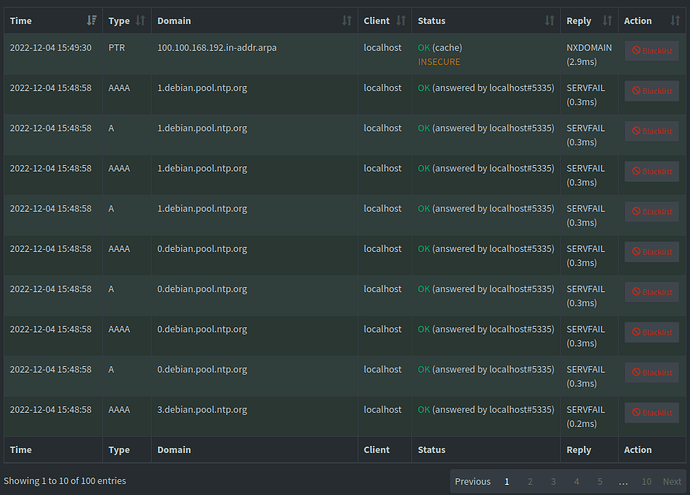
Task: Blacklist the 100.100.168.192.in-addr.arpa PTR query
Action: click(x=651, y=51)
